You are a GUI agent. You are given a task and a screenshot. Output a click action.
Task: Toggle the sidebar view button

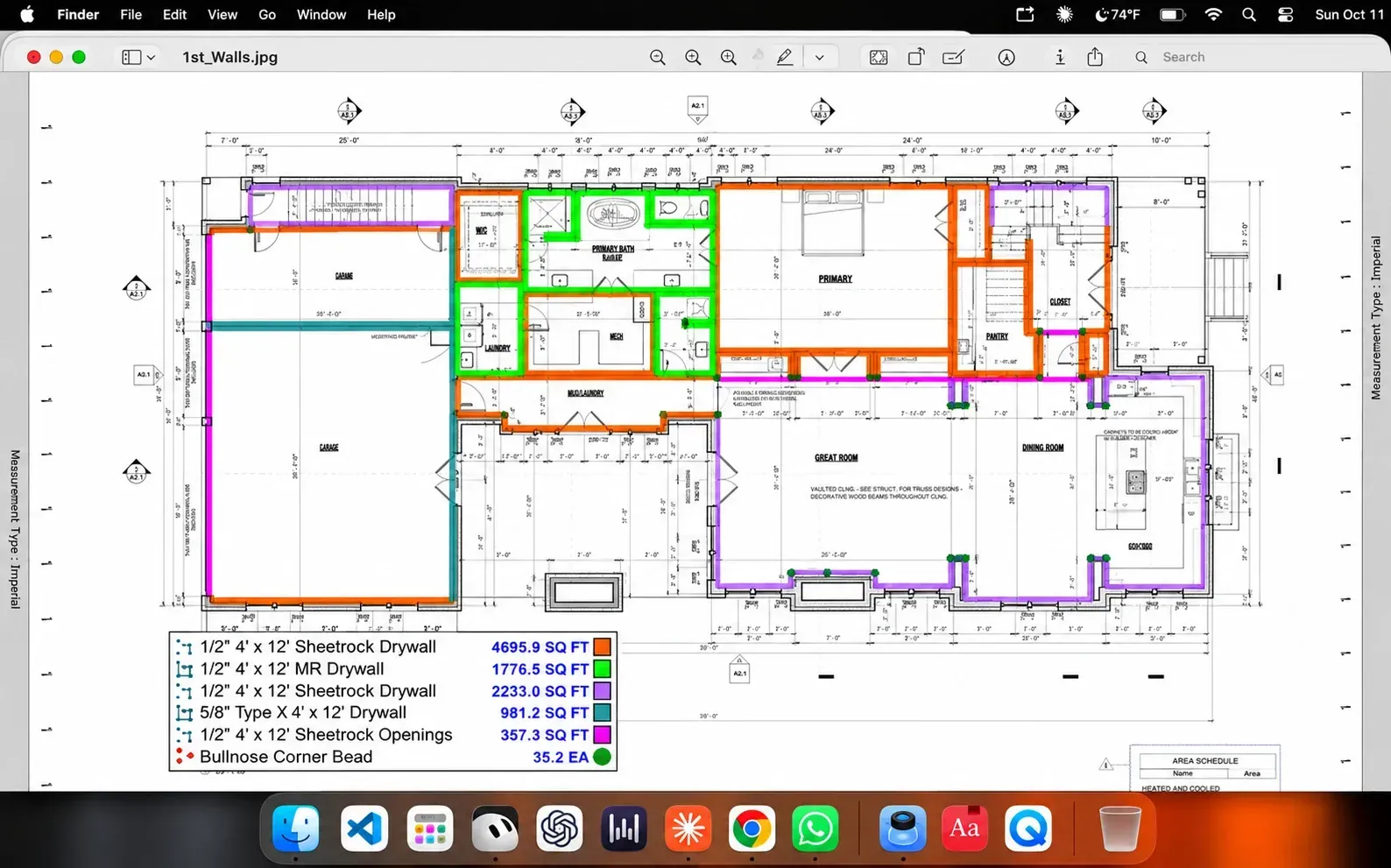[x=131, y=57]
